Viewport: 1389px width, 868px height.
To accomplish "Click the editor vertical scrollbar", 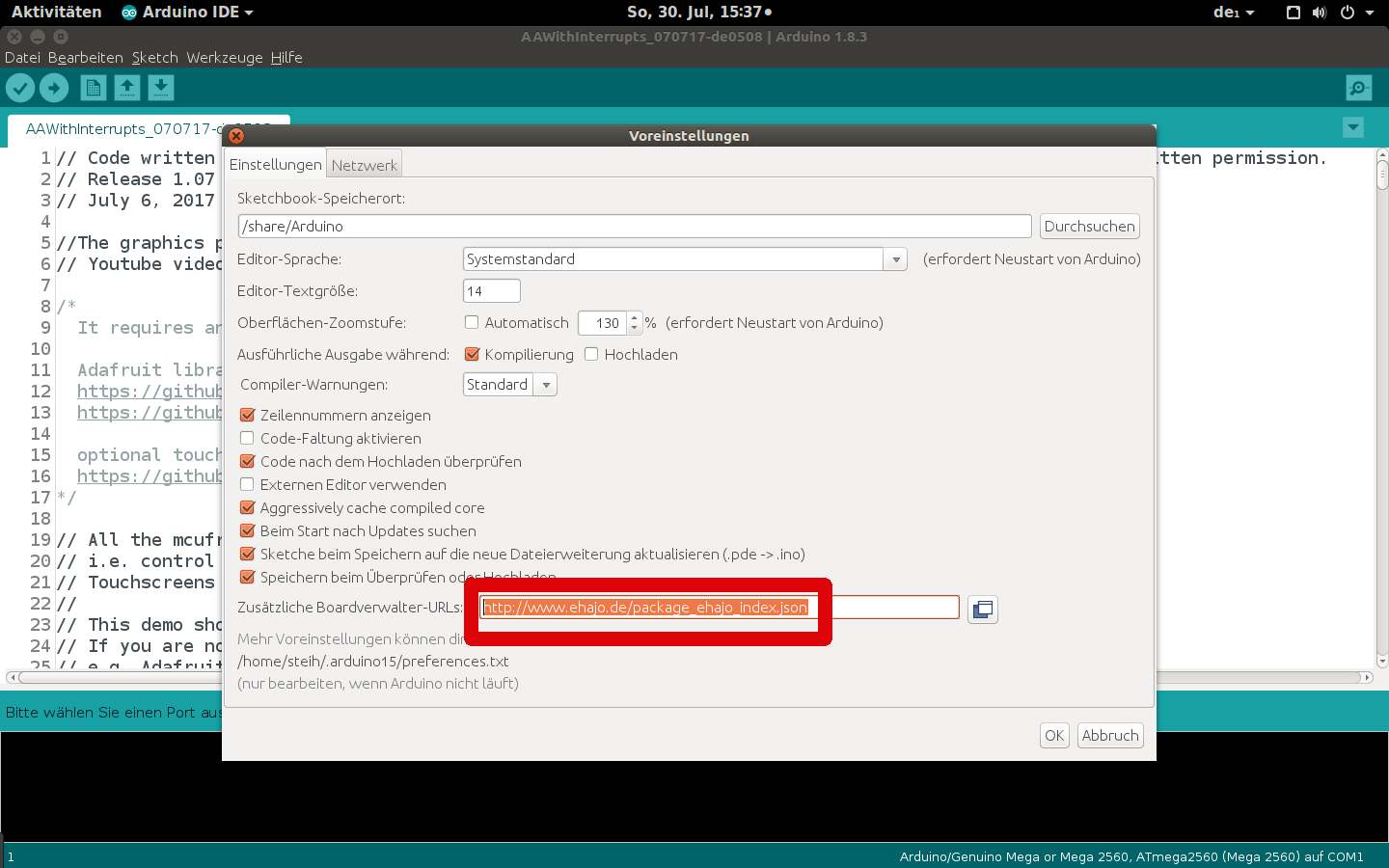I will click(1382, 408).
